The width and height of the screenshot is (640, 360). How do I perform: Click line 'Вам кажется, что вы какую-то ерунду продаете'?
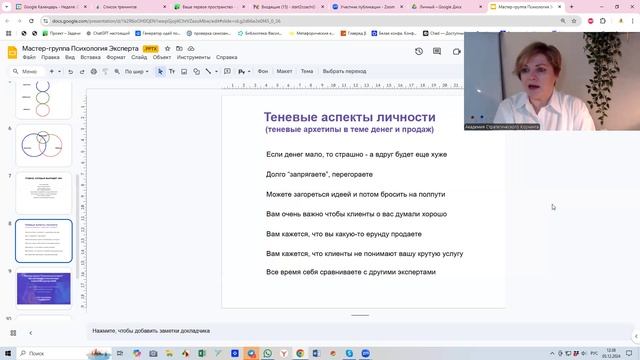344,234
